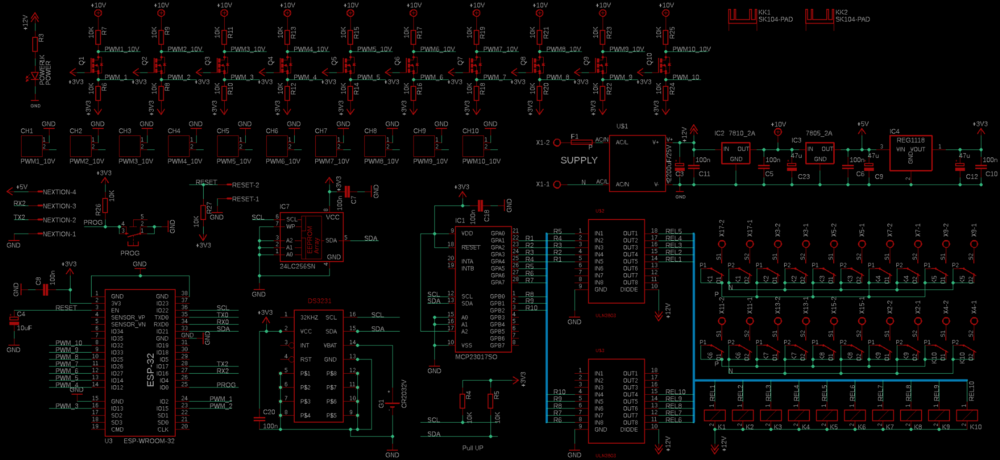Viewport: 1000px width, 460px height.
Task: Click the NEXTION-1 connector label
Action: (59, 234)
